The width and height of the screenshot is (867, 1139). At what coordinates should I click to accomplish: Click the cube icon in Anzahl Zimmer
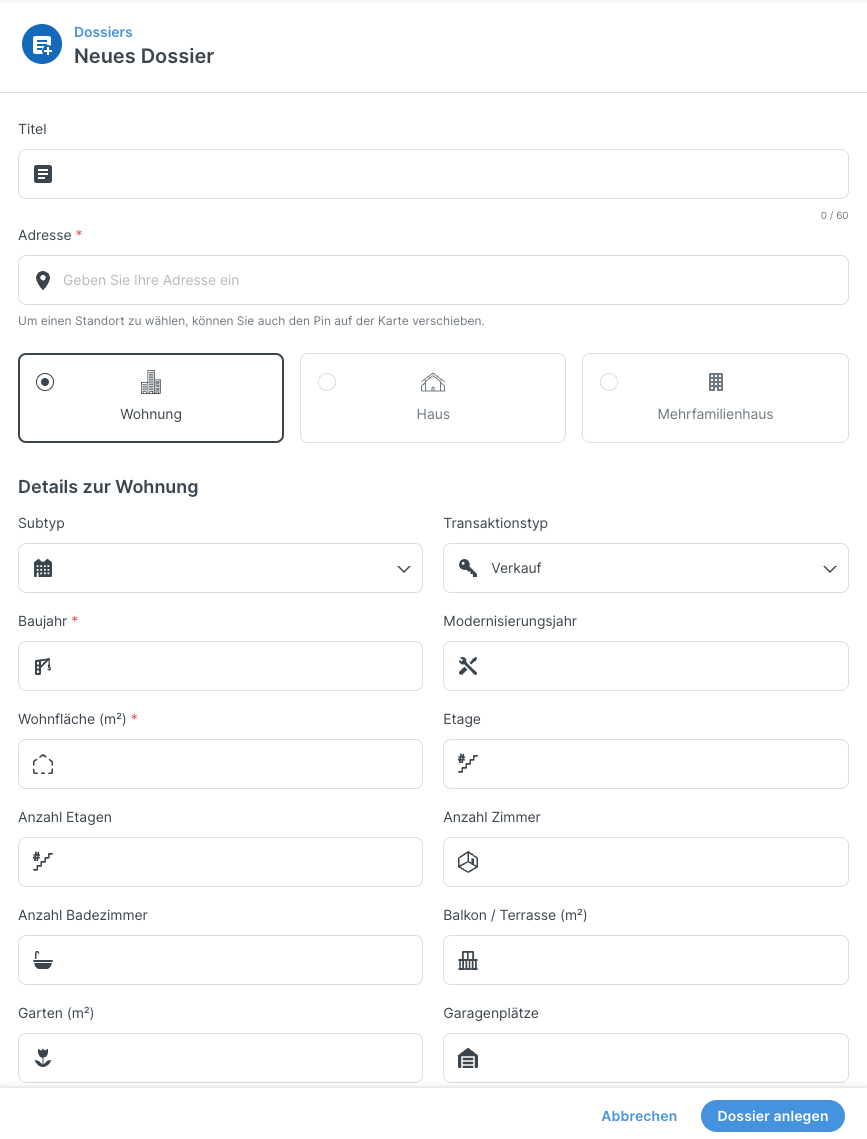[468, 862]
